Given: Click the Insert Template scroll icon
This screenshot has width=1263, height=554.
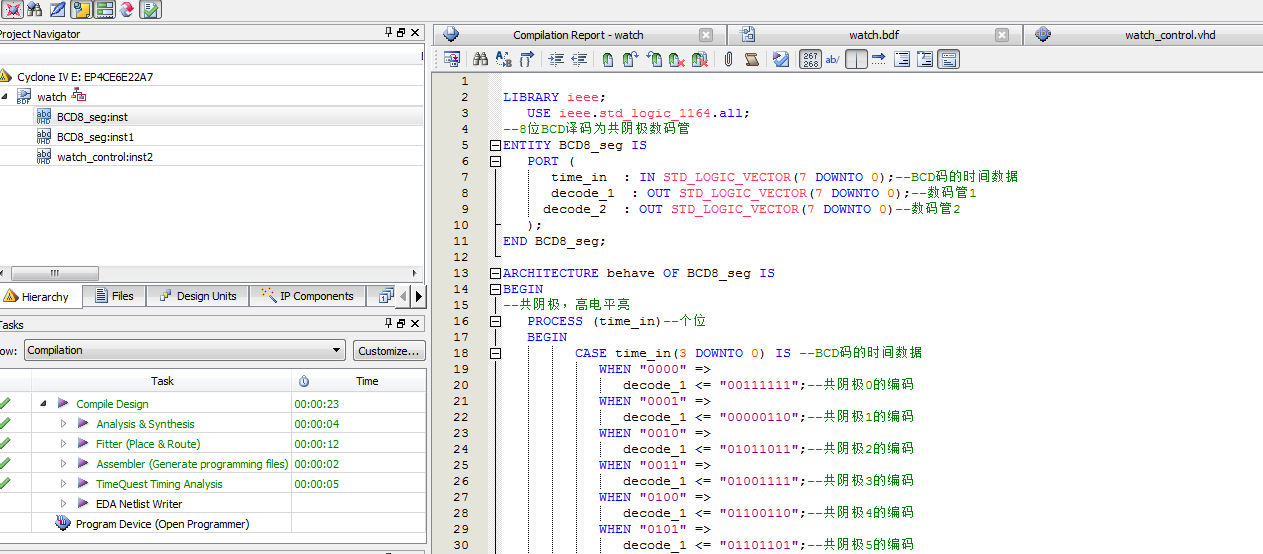Looking at the screenshot, I should tap(752, 60).
